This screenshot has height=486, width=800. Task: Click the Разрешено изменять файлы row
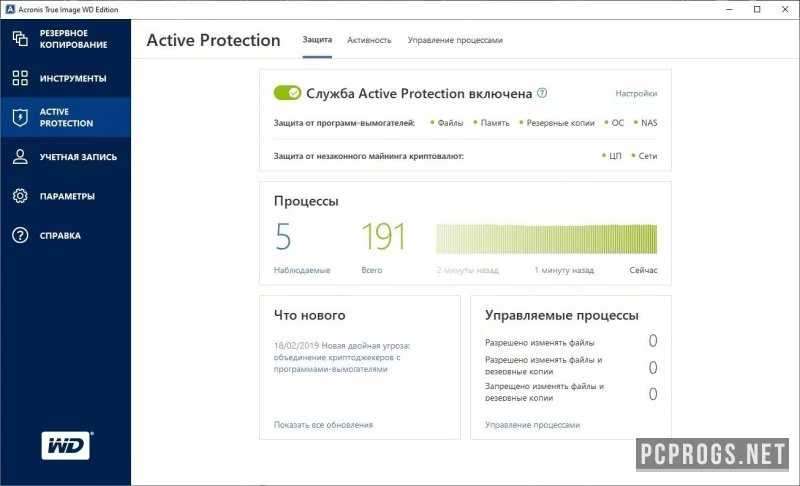[x=571, y=342]
